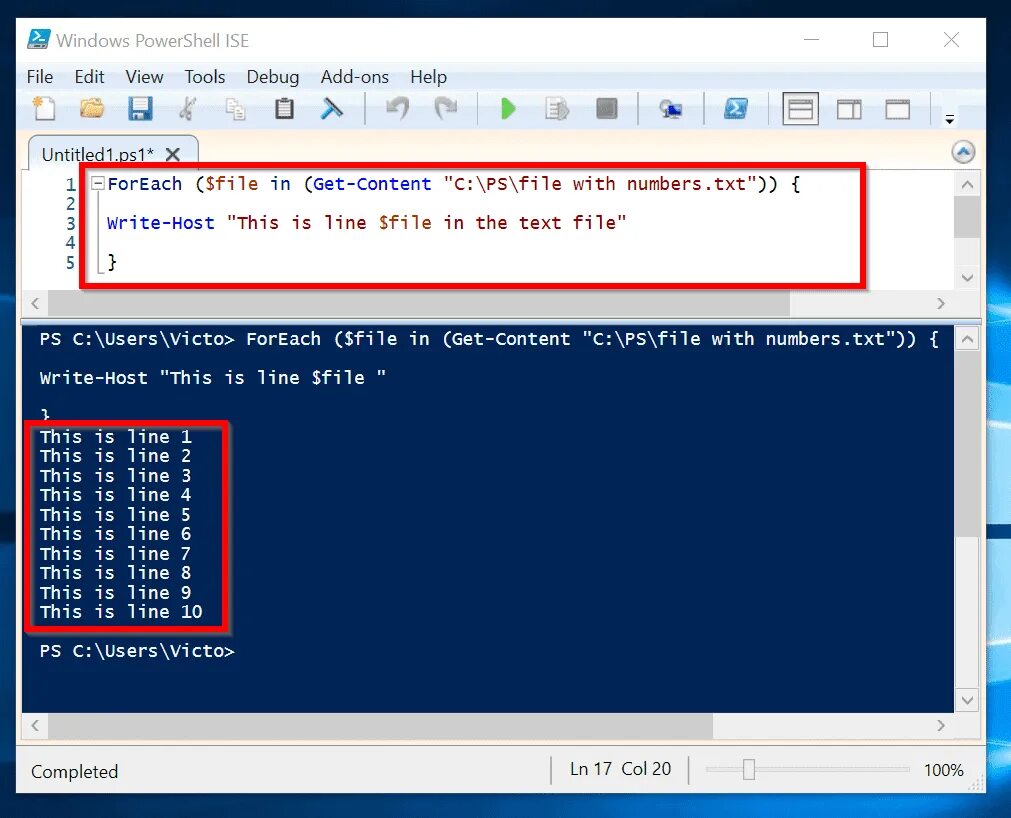Show script pane maximized layout icon
1011x818 pixels.
coord(898,110)
